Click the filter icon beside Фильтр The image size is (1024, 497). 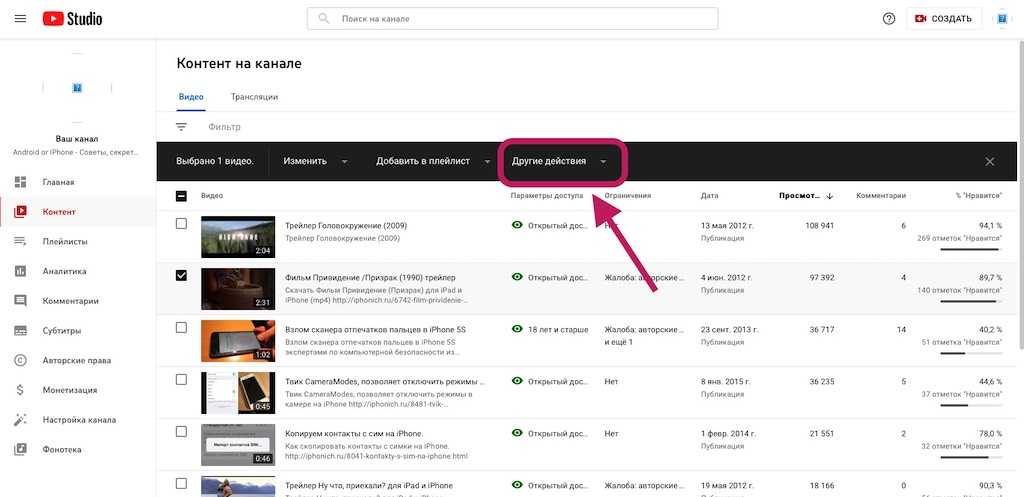[x=181, y=127]
